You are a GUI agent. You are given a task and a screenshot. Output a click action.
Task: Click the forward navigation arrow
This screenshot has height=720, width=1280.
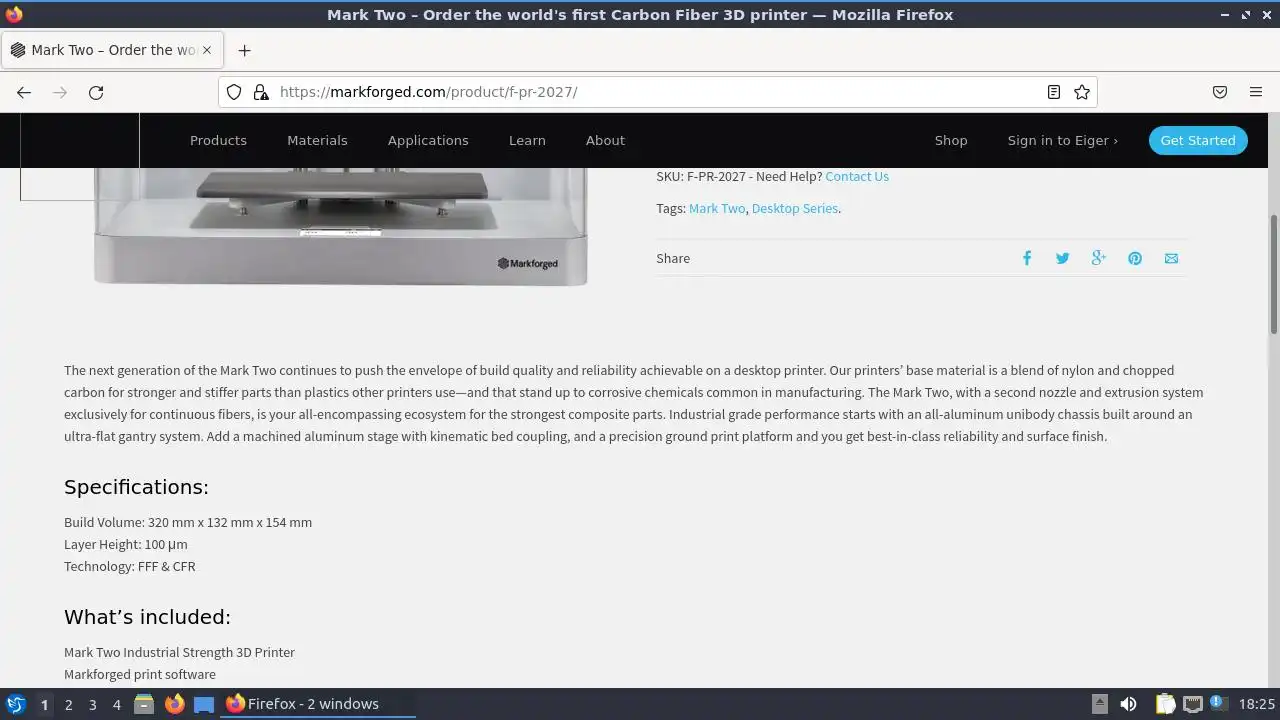click(60, 92)
